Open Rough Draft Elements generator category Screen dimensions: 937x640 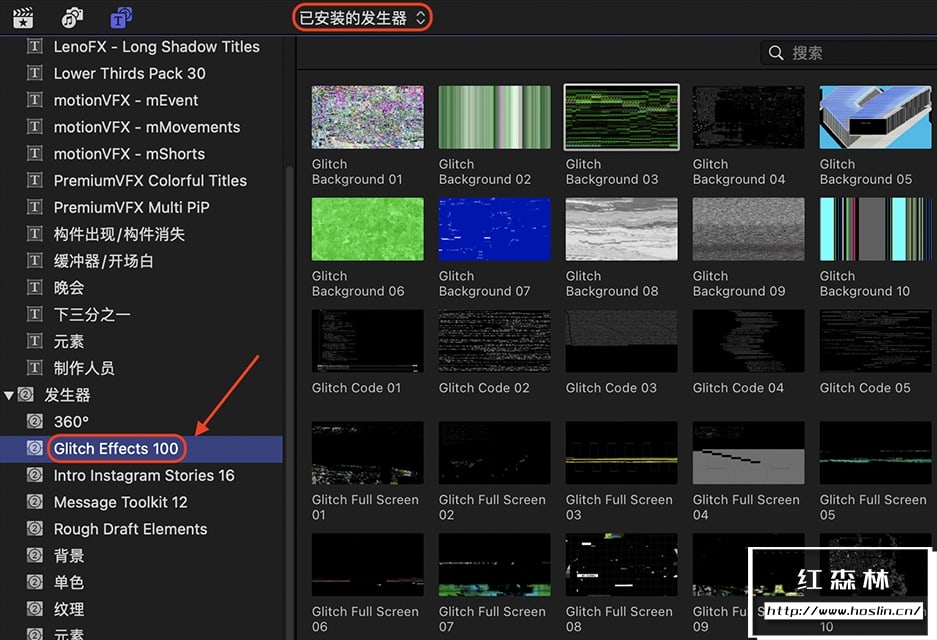click(x=130, y=529)
